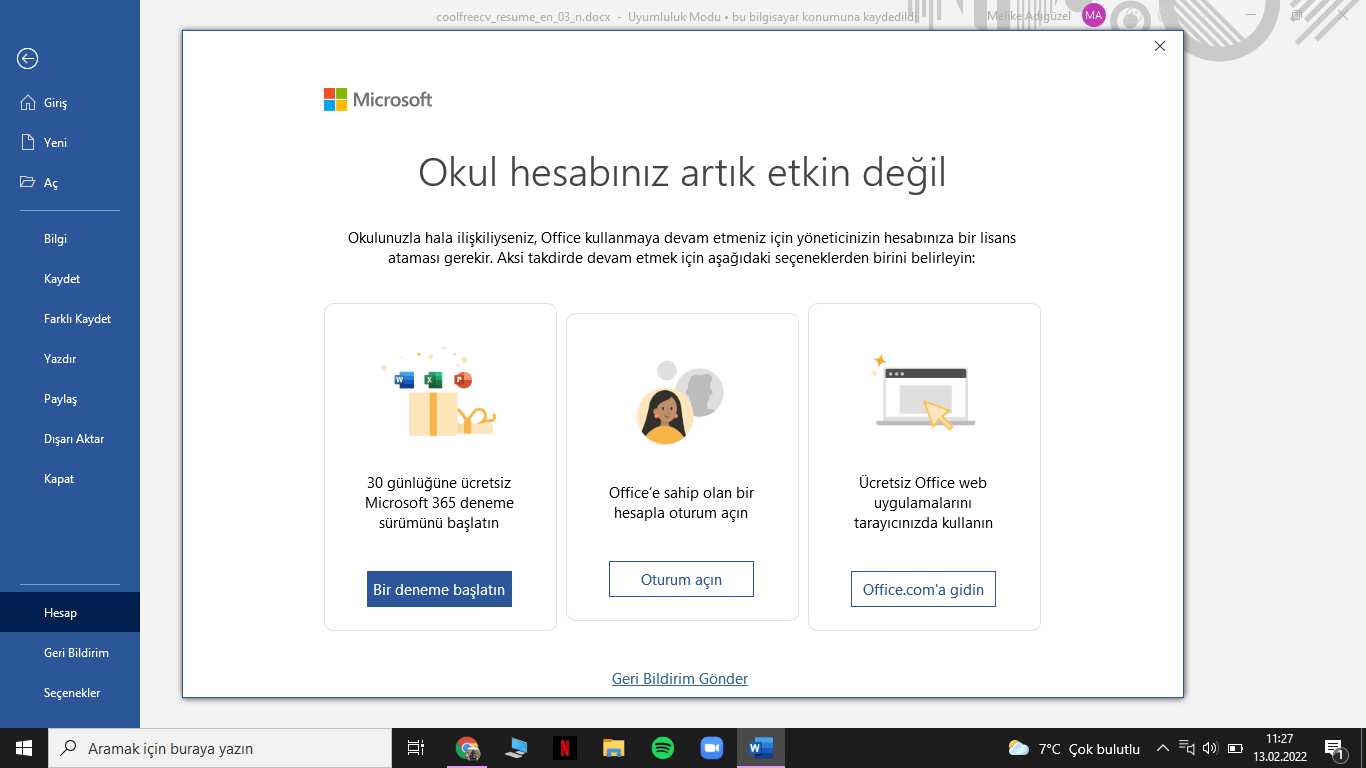This screenshot has width=1366, height=768.
Task: Select the highlighted Hesap item
Action: pyautogui.click(x=70, y=613)
